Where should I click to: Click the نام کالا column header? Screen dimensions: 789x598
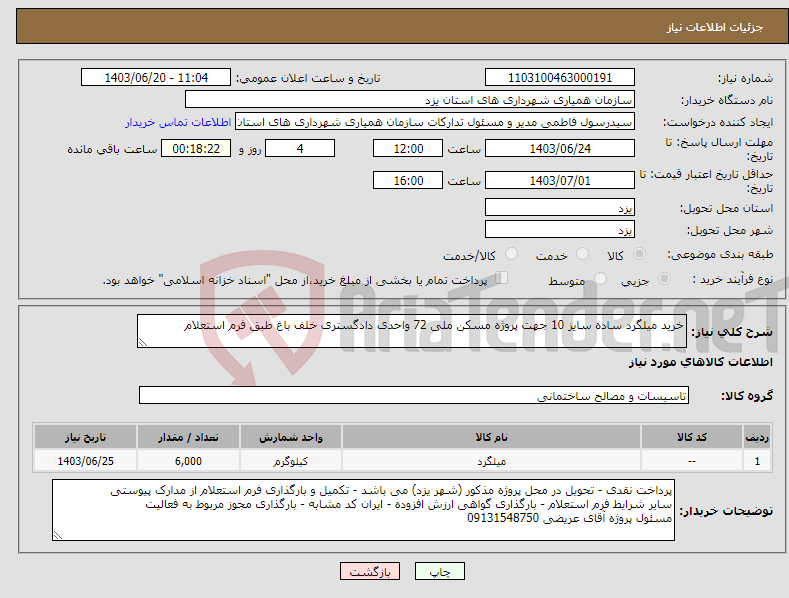click(491, 437)
